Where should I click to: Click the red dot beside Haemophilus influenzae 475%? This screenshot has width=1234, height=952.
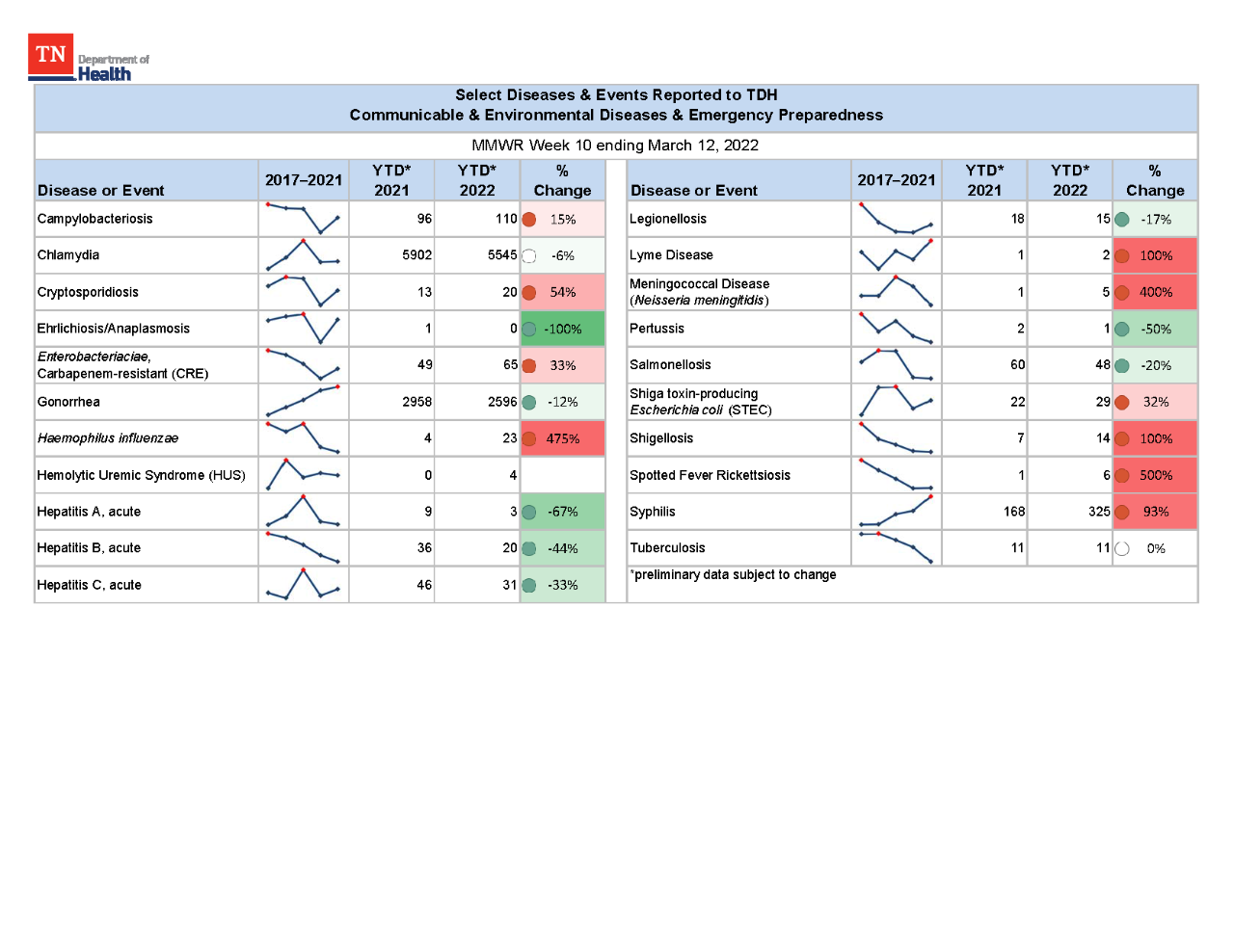click(529, 439)
